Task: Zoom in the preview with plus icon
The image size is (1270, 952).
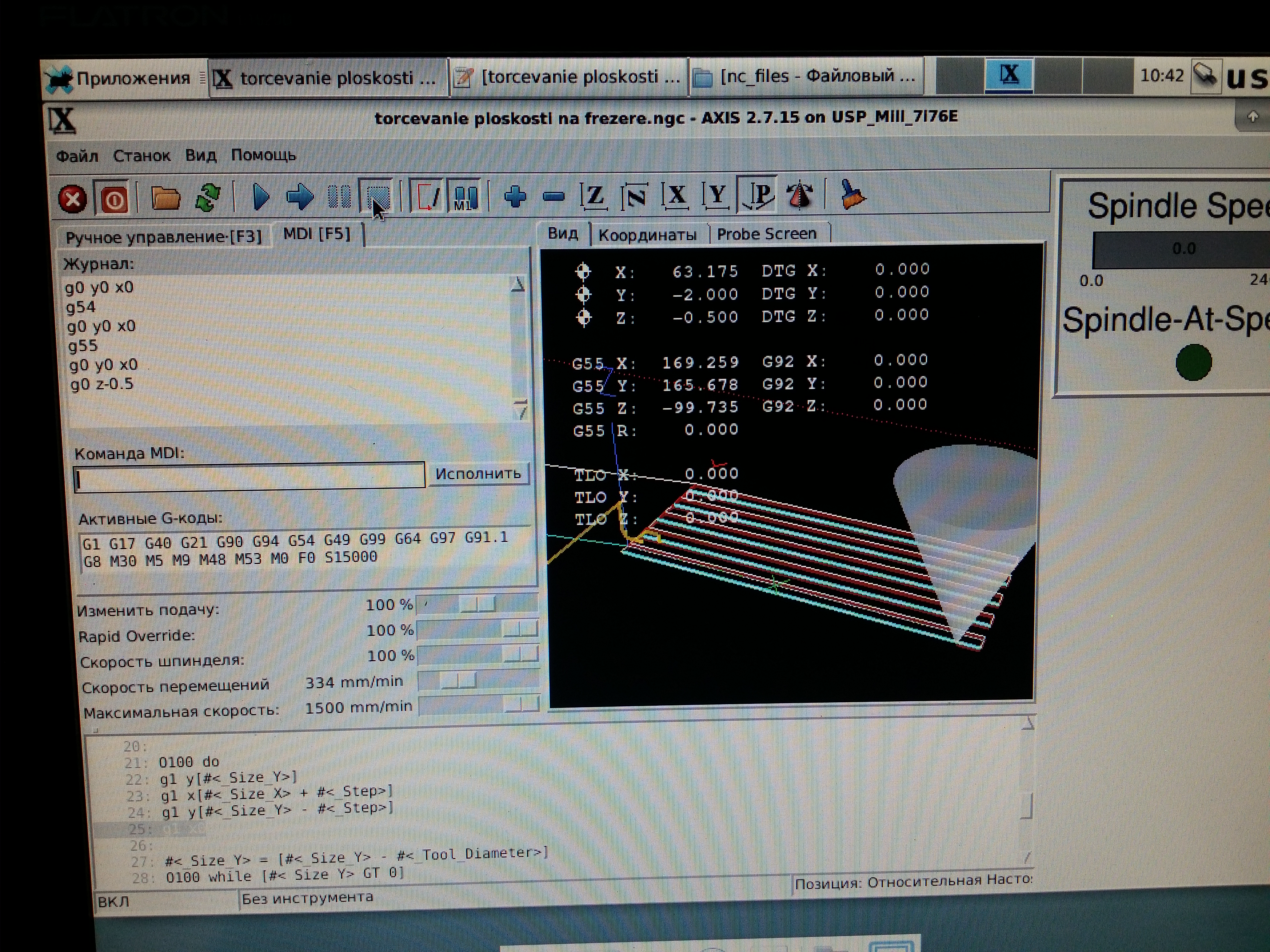Action: (515, 196)
